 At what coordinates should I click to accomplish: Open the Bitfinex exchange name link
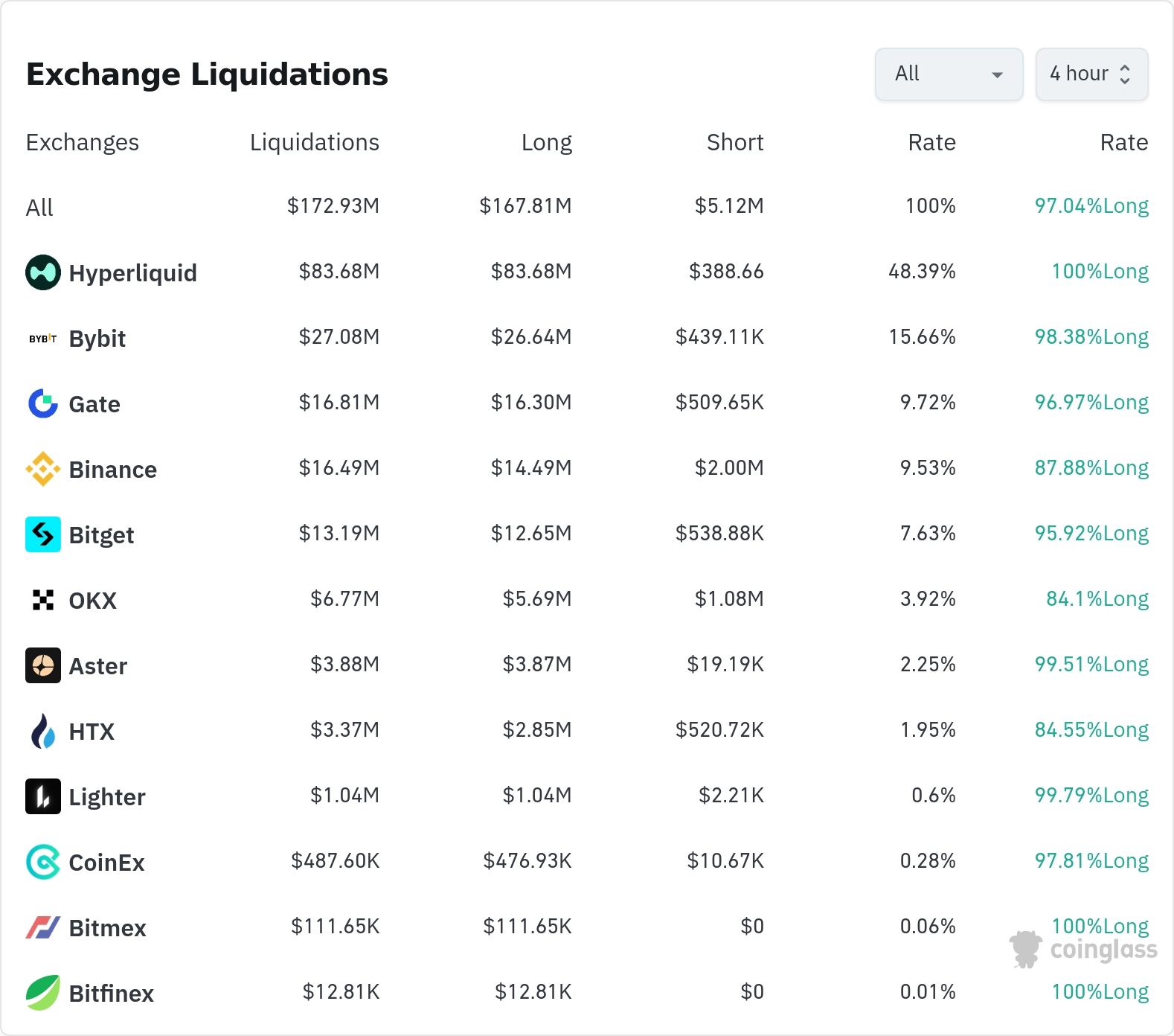click(111, 994)
